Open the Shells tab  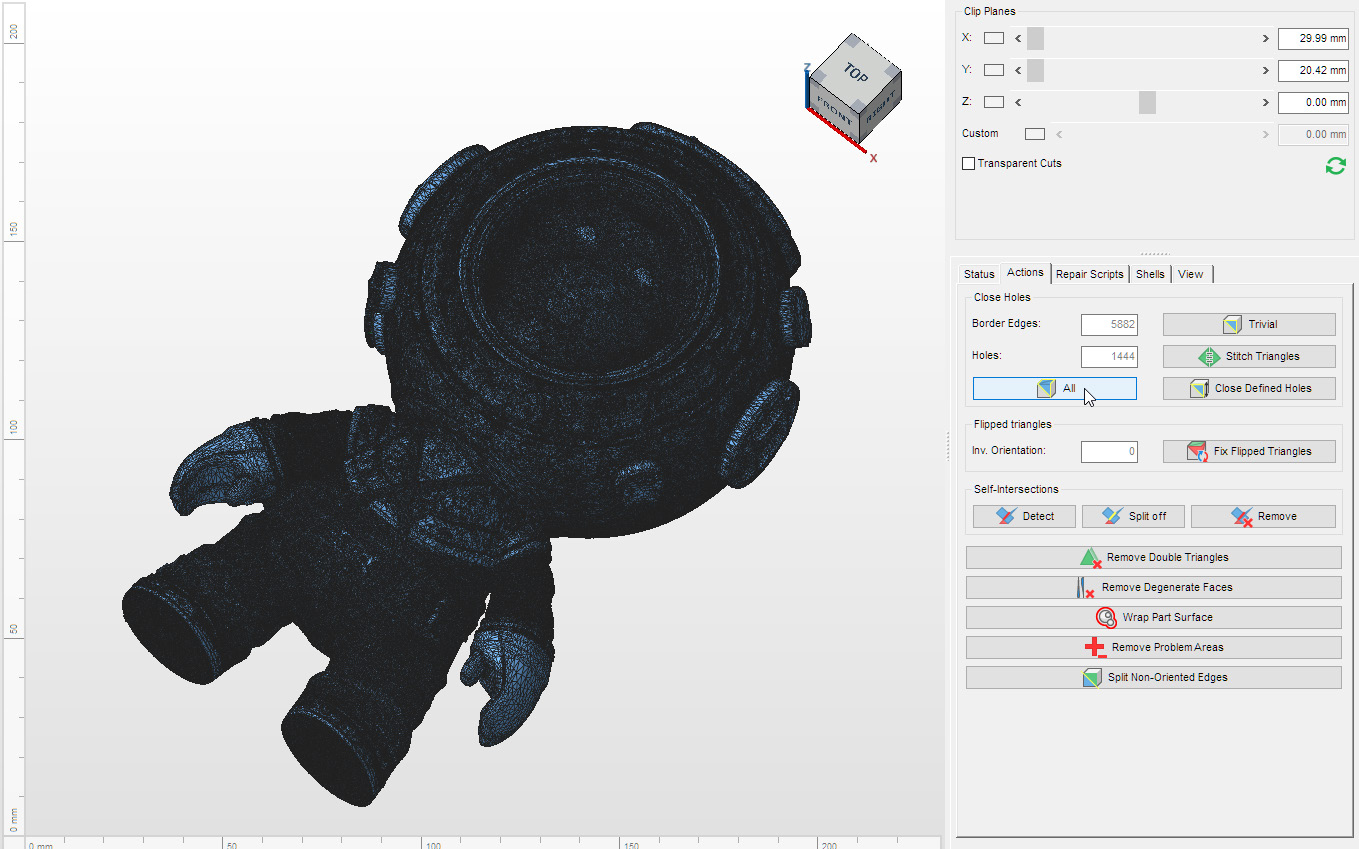[x=1150, y=274]
